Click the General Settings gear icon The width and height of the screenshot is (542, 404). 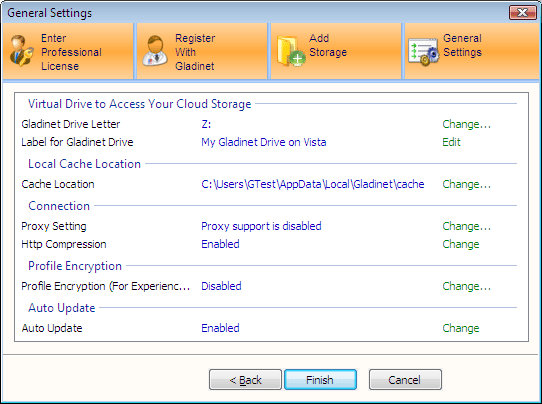tap(423, 51)
